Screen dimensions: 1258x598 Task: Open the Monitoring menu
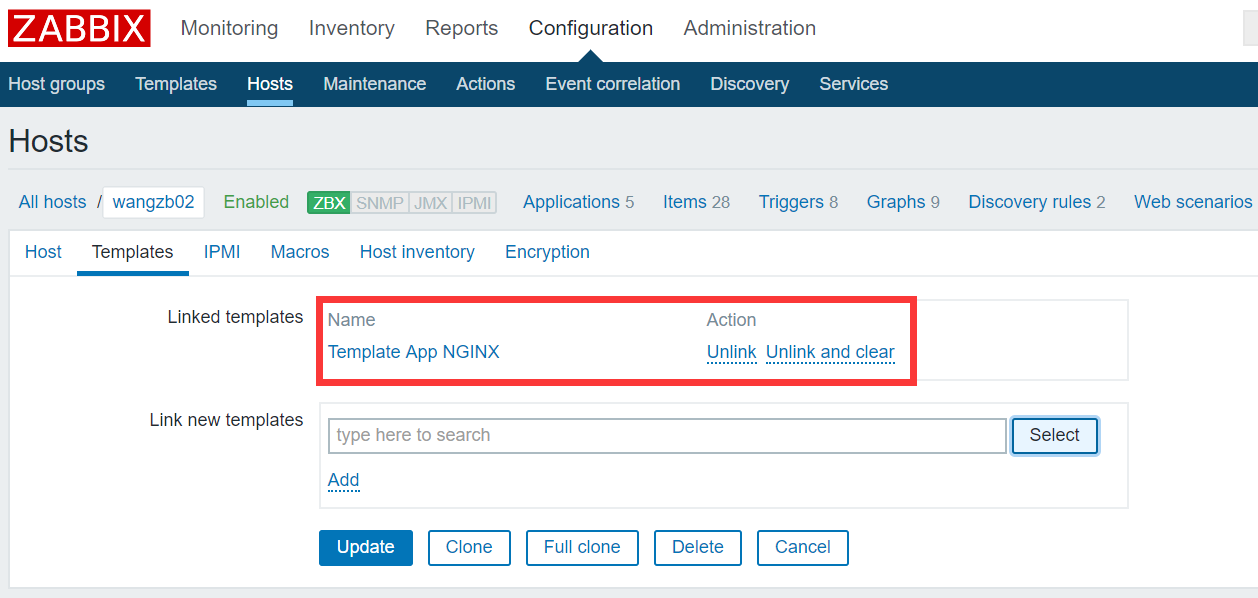click(x=229, y=28)
